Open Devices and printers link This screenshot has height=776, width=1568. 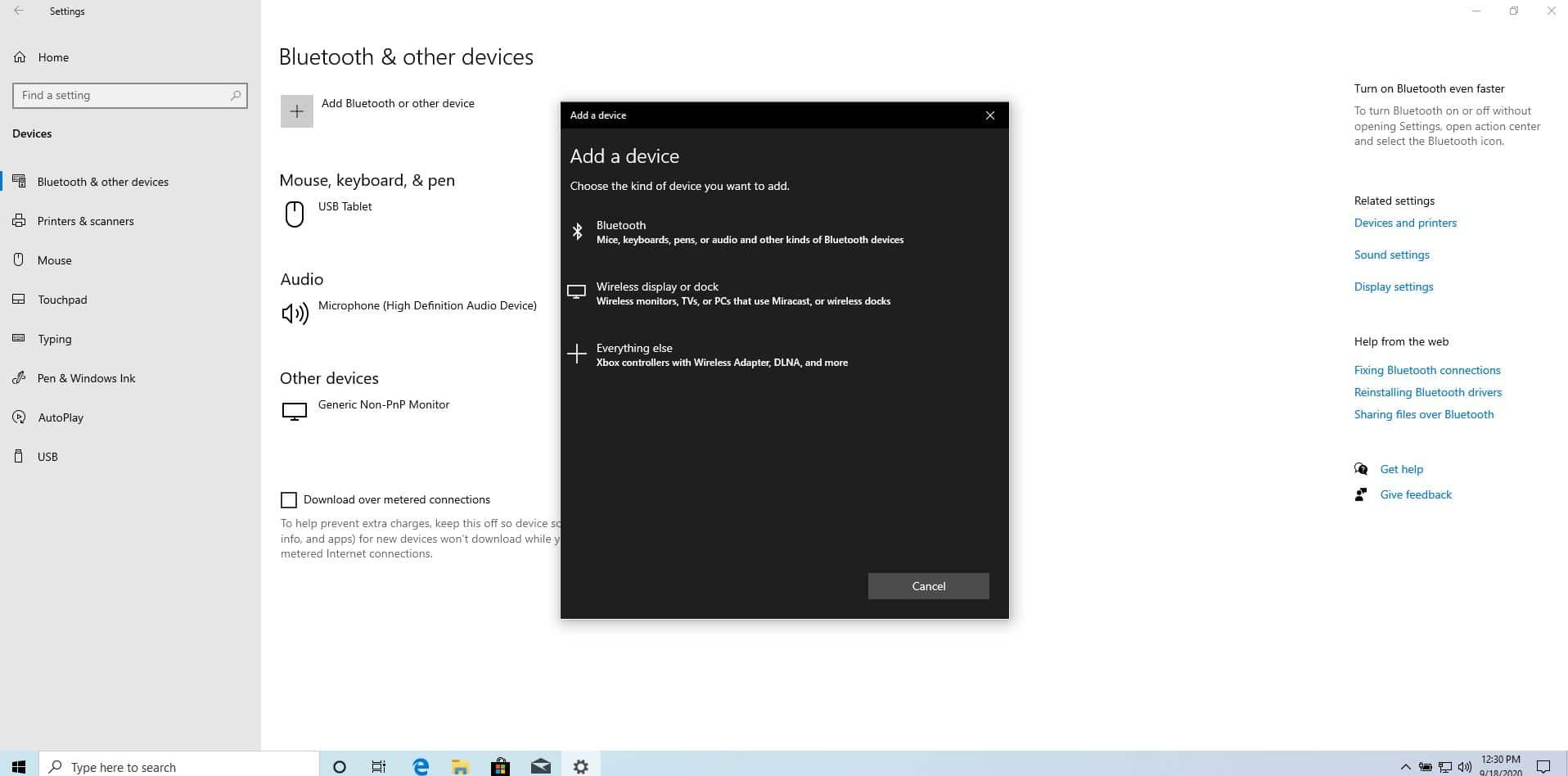tap(1405, 223)
